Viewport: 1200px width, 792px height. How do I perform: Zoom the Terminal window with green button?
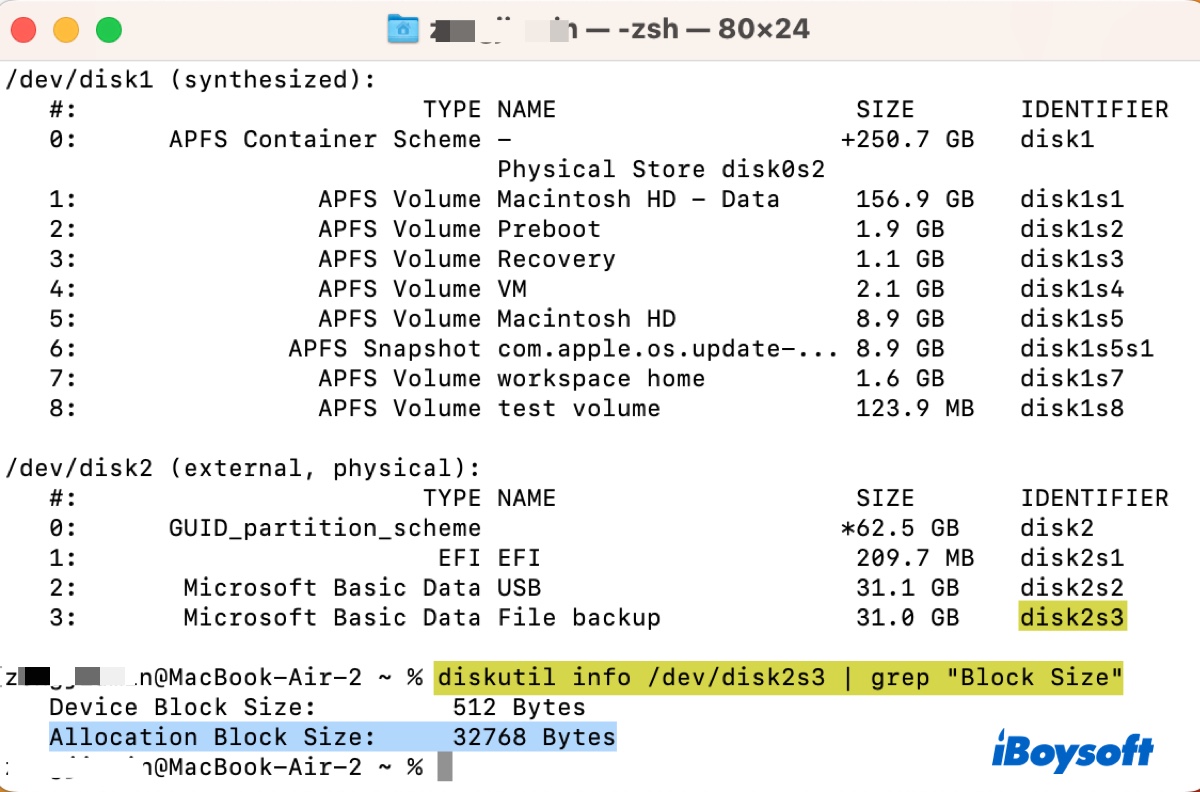[x=108, y=30]
